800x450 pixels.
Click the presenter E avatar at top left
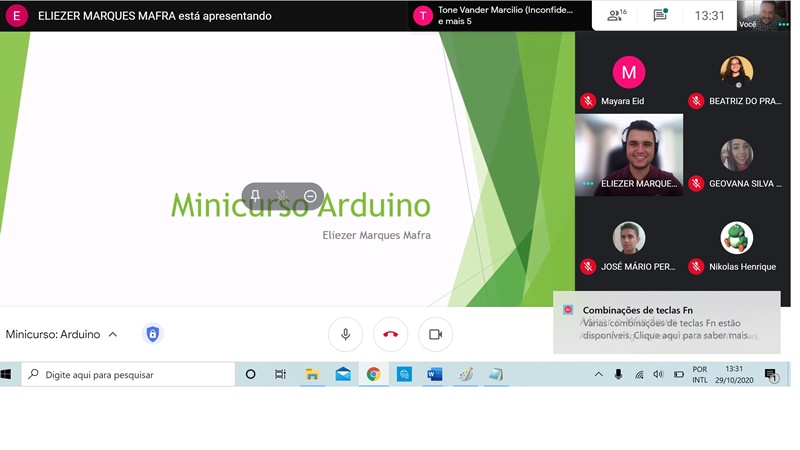point(16,16)
